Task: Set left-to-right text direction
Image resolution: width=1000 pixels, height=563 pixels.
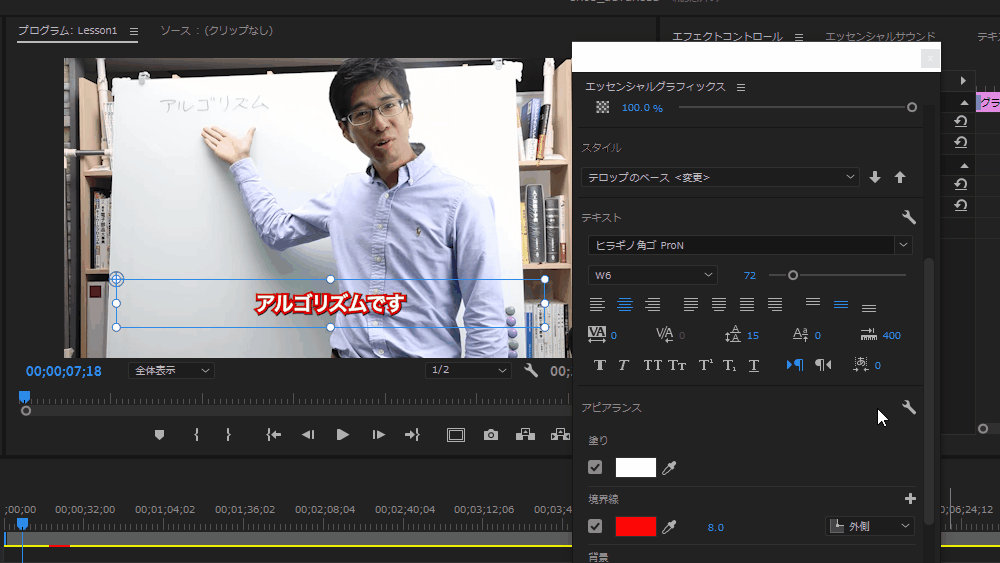Action: click(x=795, y=365)
